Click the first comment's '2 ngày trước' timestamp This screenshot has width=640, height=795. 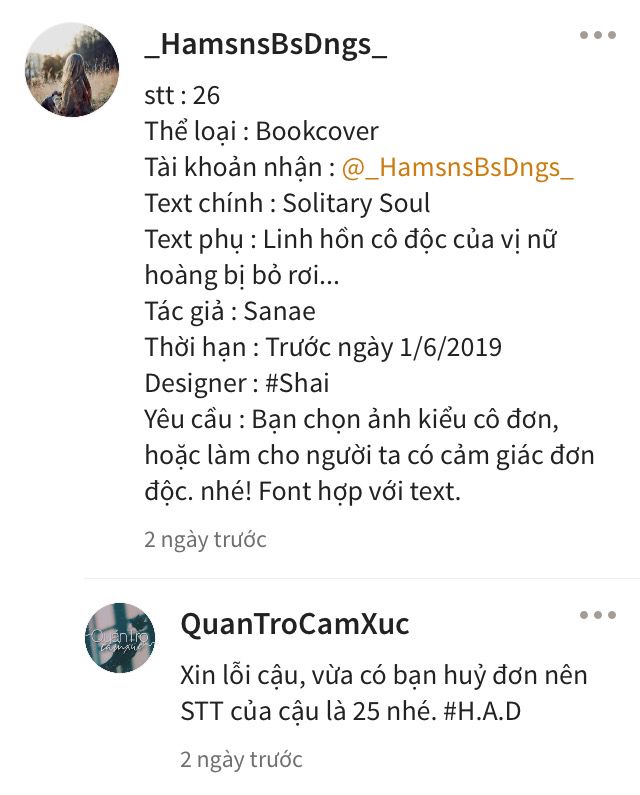pyautogui.click(x=205, y=539)
